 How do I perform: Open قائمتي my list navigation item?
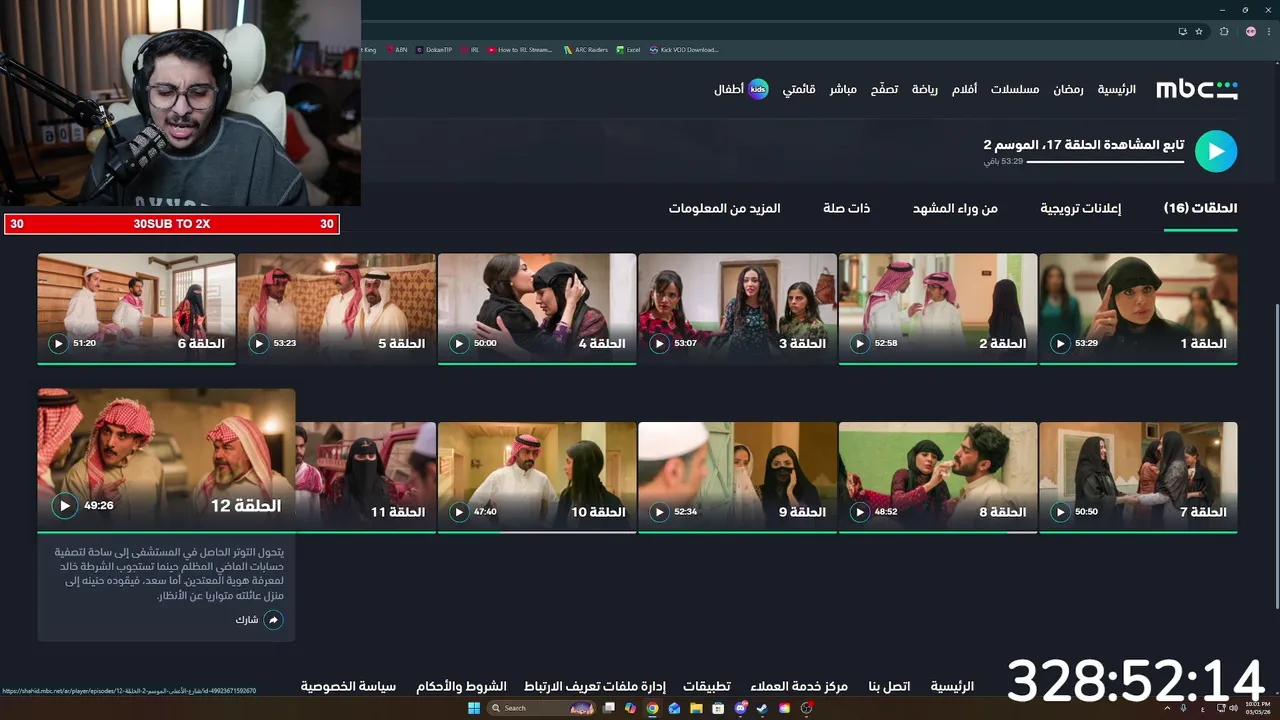pos(799,89)
